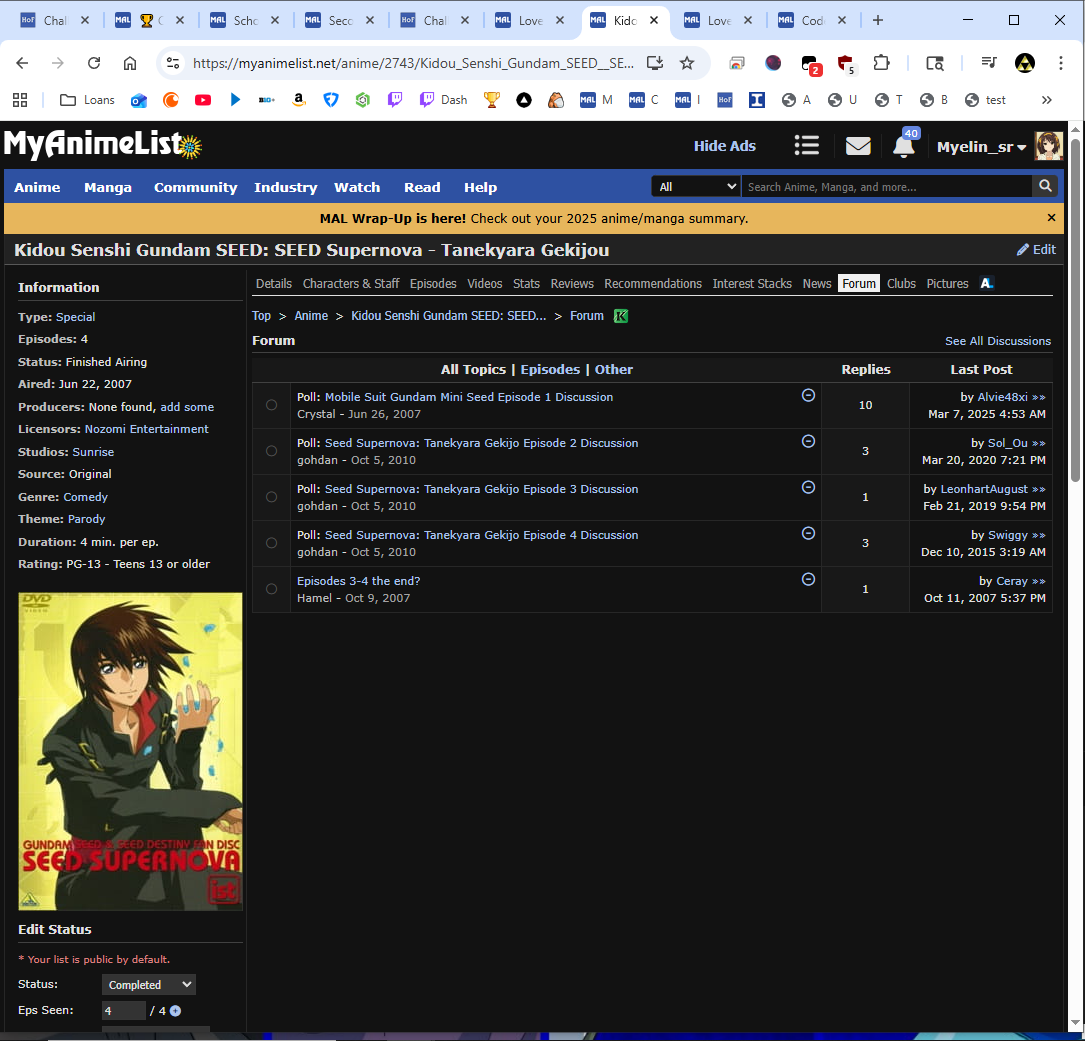Click plus icon to increment Eps Seen
Screen dimensions: 1085x1041
[176, 1011]
